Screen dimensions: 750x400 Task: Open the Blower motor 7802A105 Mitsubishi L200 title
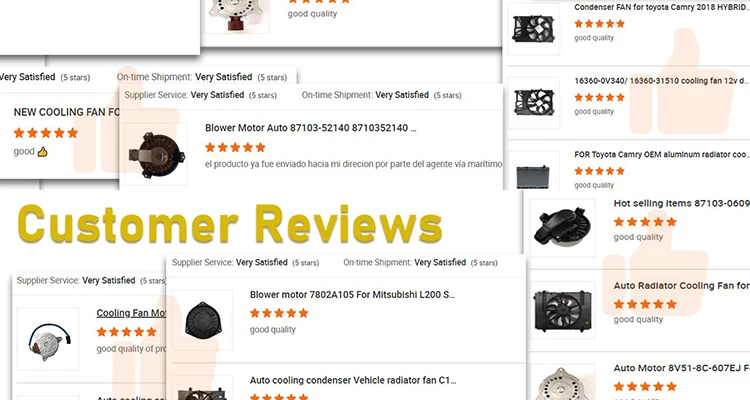[x=352, y=295]
